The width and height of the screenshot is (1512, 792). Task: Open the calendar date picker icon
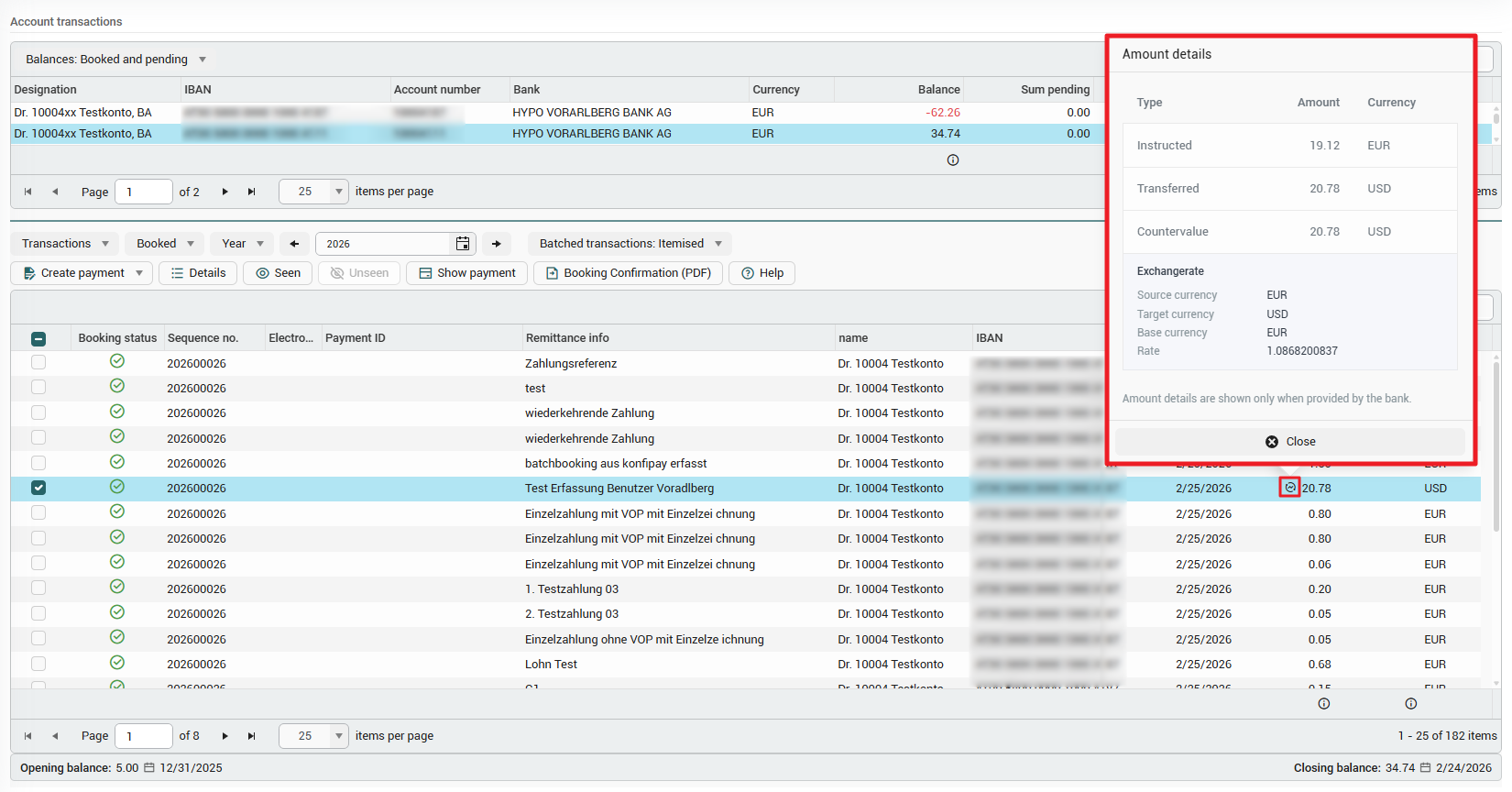463,244
